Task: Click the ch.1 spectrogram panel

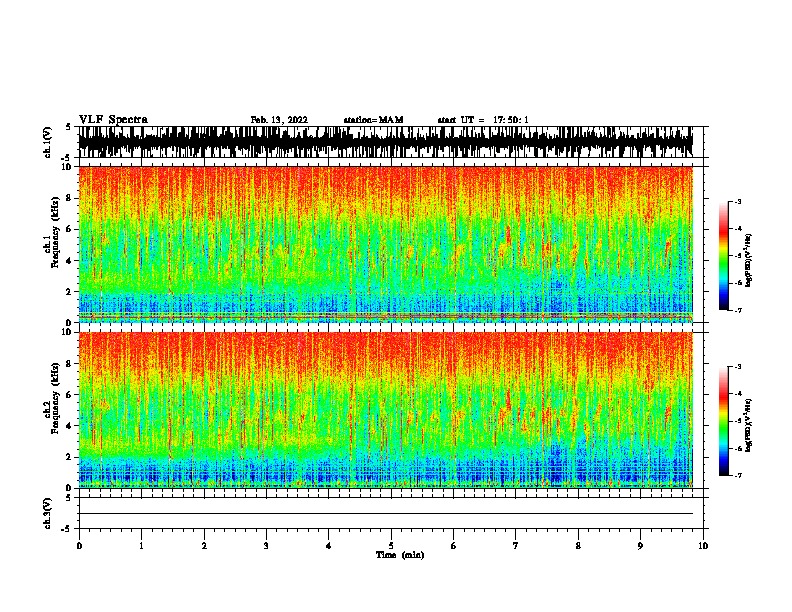Action: point(385,244)
